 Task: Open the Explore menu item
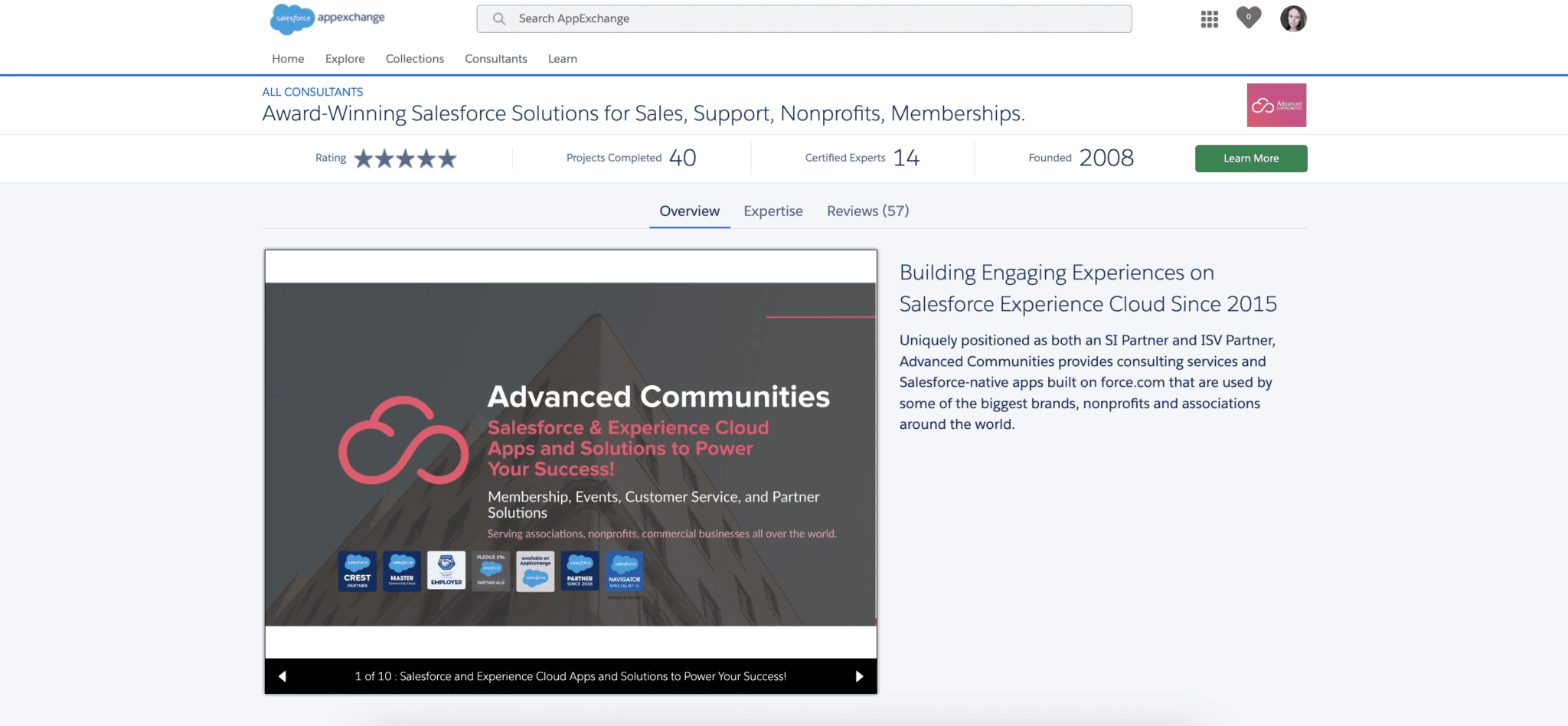click(345, 58)
